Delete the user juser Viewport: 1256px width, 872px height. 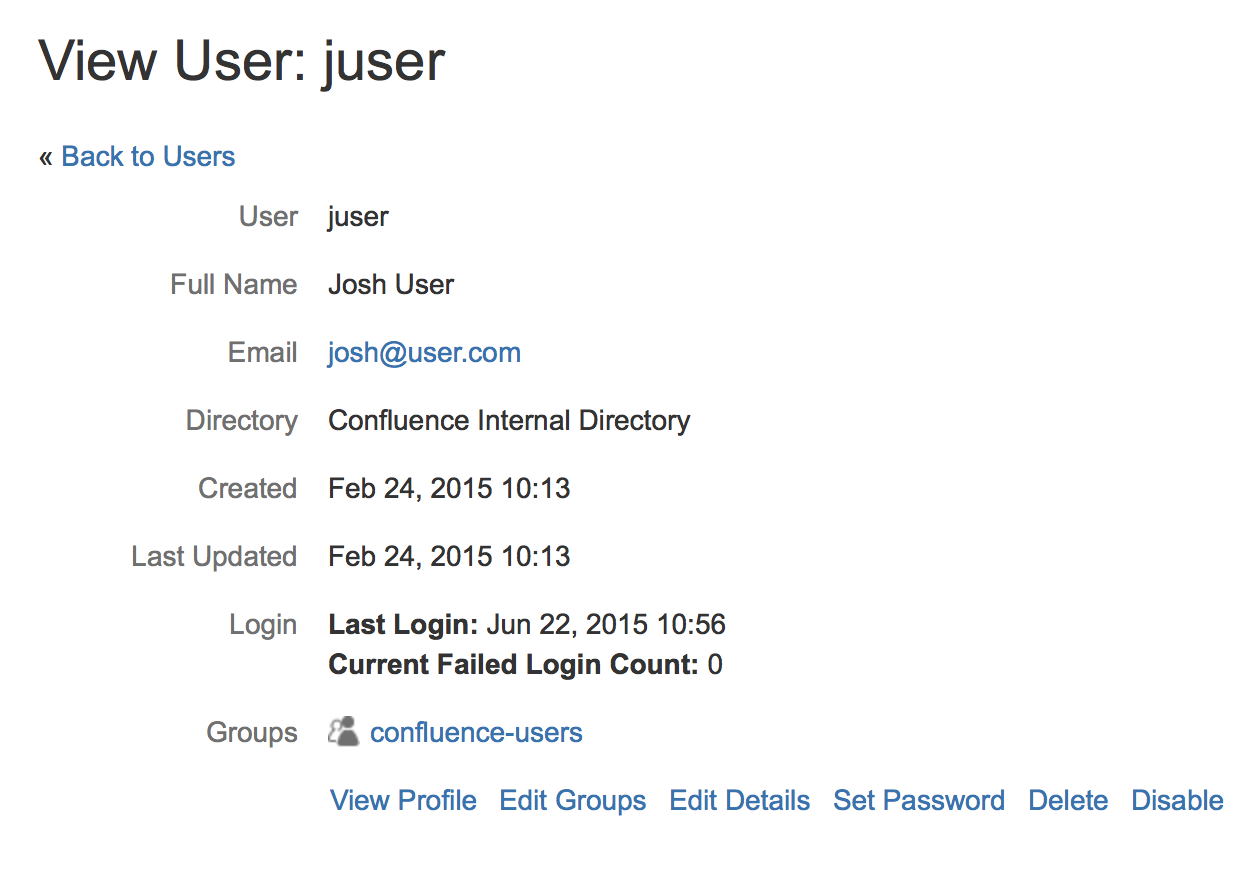click(1068, 801)
